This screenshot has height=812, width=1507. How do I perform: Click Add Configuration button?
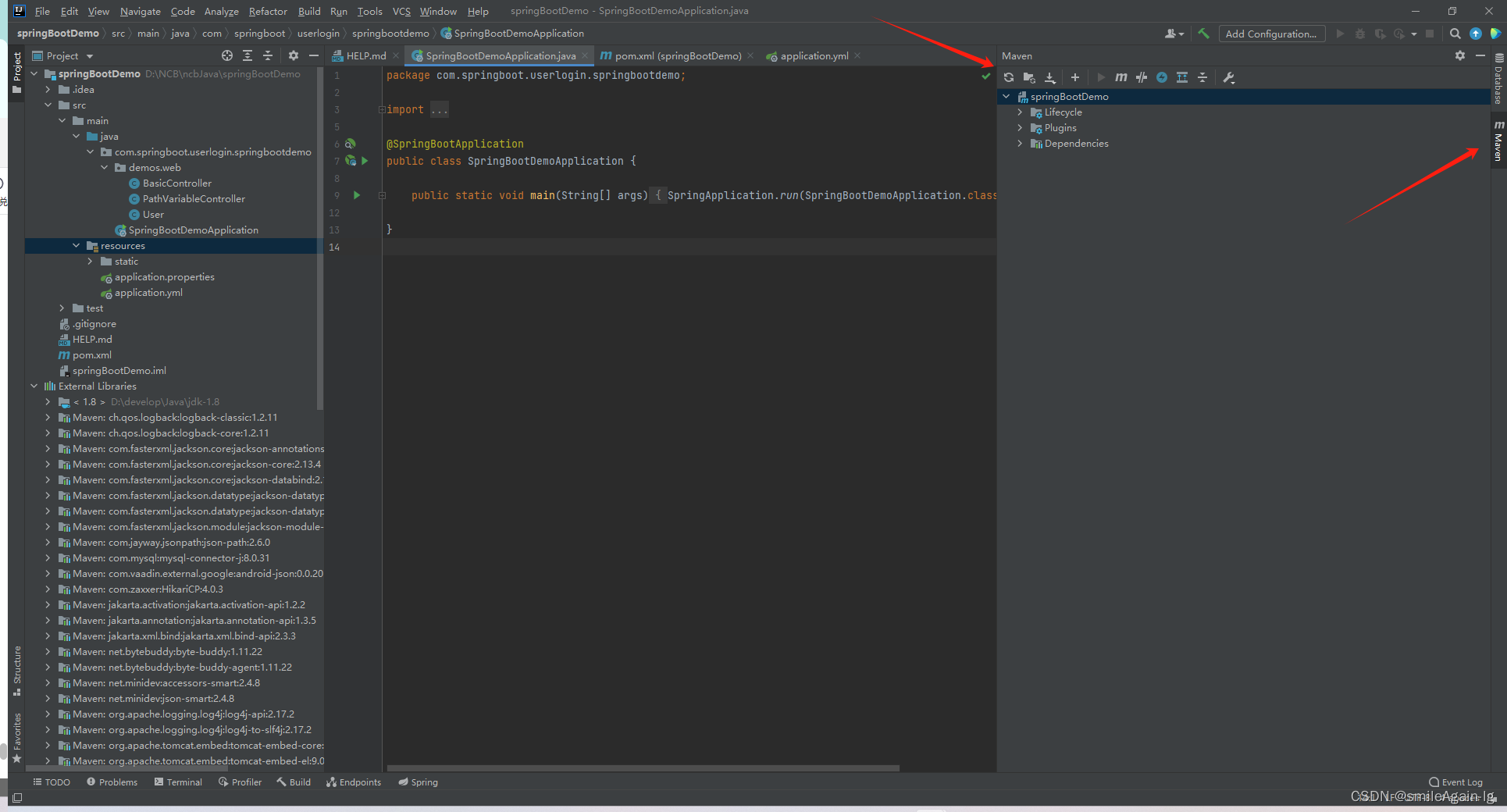pyautogui.click(x=1271, y=34)
